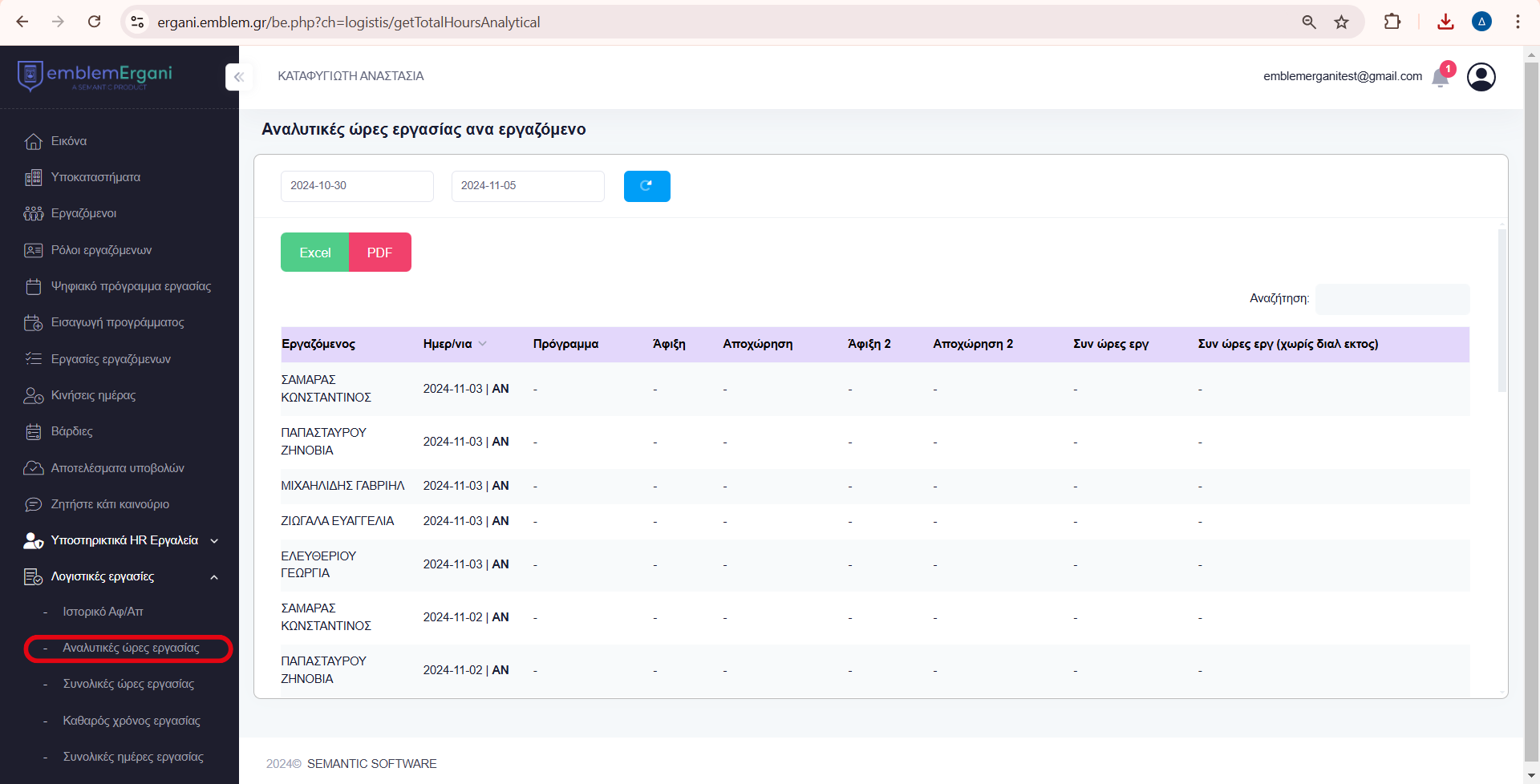Select Ιστορικό Αφ/Απ submenu item

[x=103, y=612]
